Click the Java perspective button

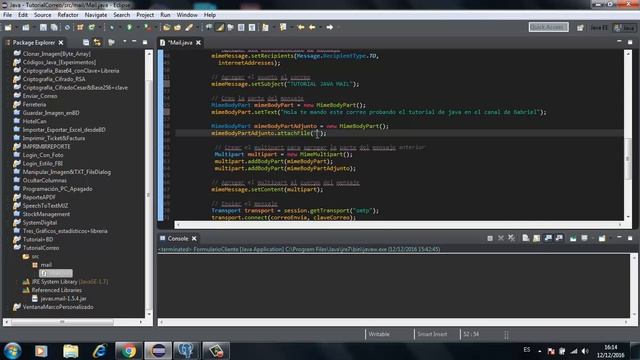[625, 28]
